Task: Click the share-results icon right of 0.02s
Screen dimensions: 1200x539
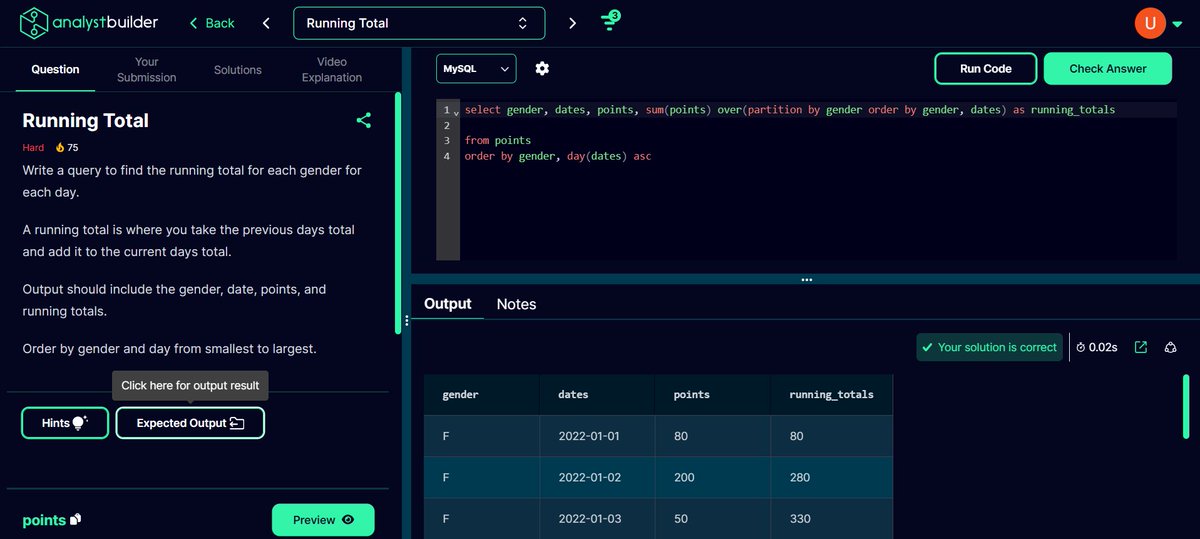Action: click(x=1170, y=347)
